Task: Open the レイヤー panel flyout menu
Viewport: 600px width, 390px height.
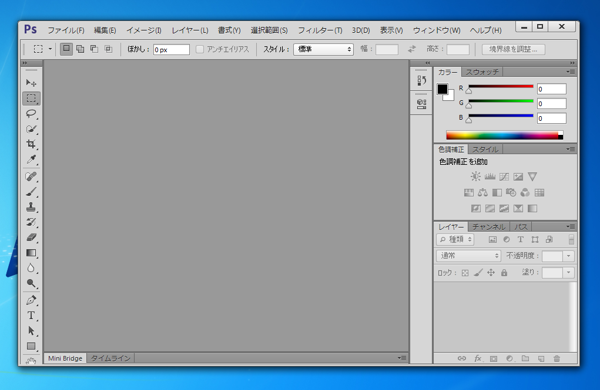Action: tap(571, 227)
